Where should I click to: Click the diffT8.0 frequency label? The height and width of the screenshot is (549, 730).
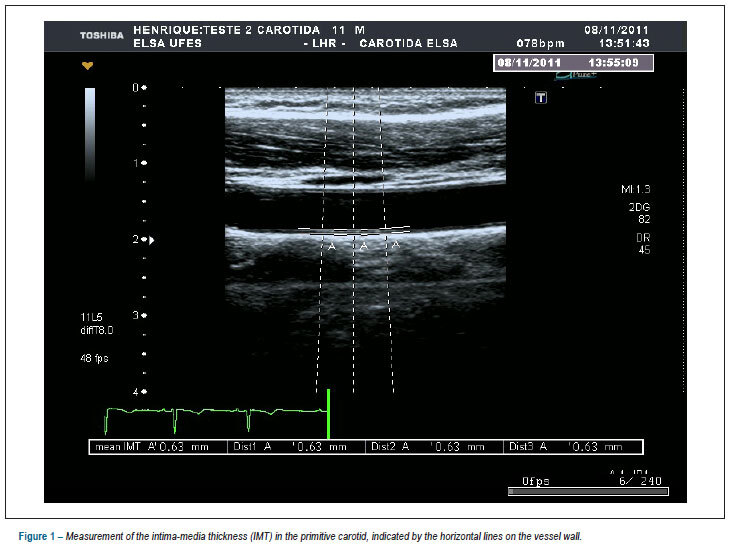click(96, 330)
